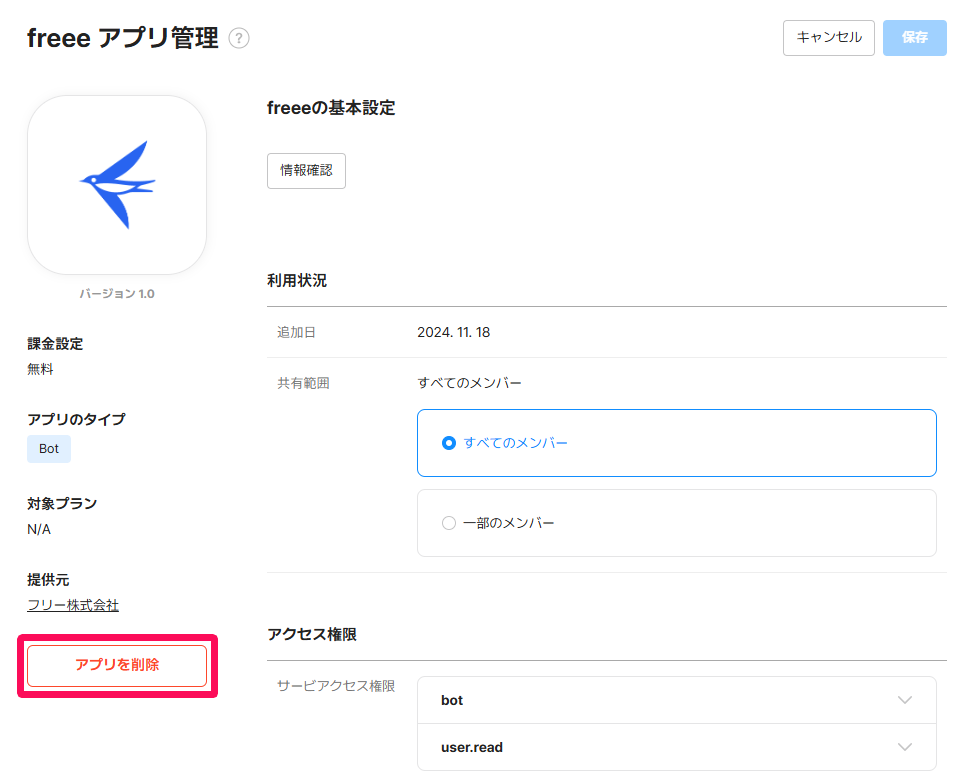Screen dimensions: 965x782
Task: Click the date 2024. 11. 18
Action: pos(454,332)
